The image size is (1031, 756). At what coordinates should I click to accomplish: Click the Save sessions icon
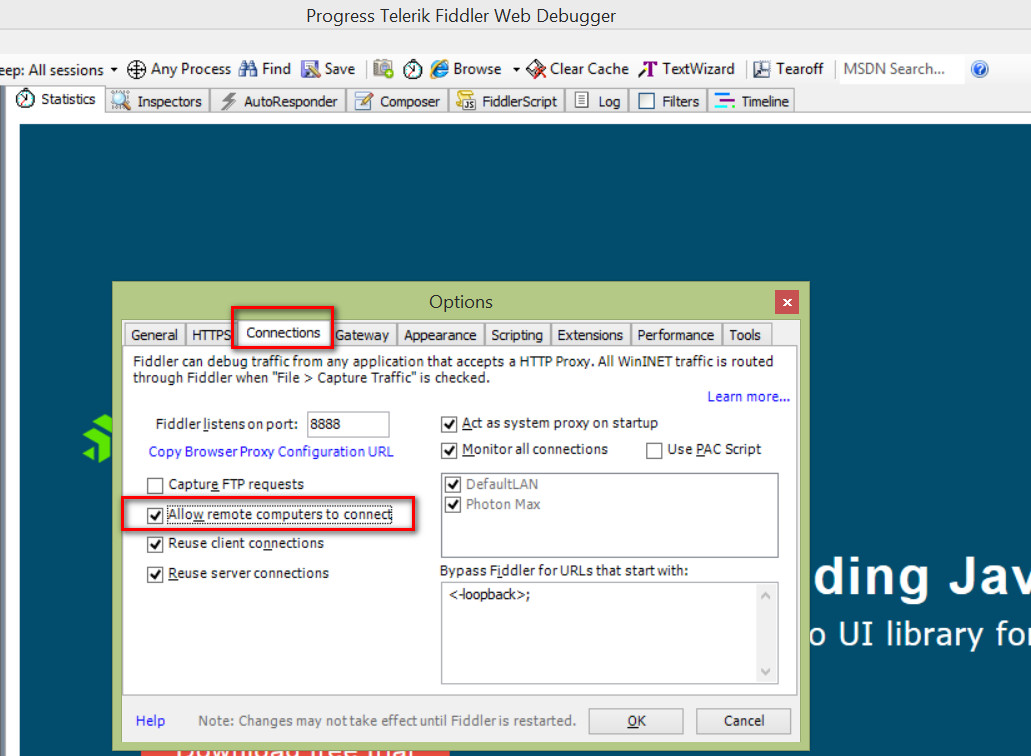coord(310,69)
